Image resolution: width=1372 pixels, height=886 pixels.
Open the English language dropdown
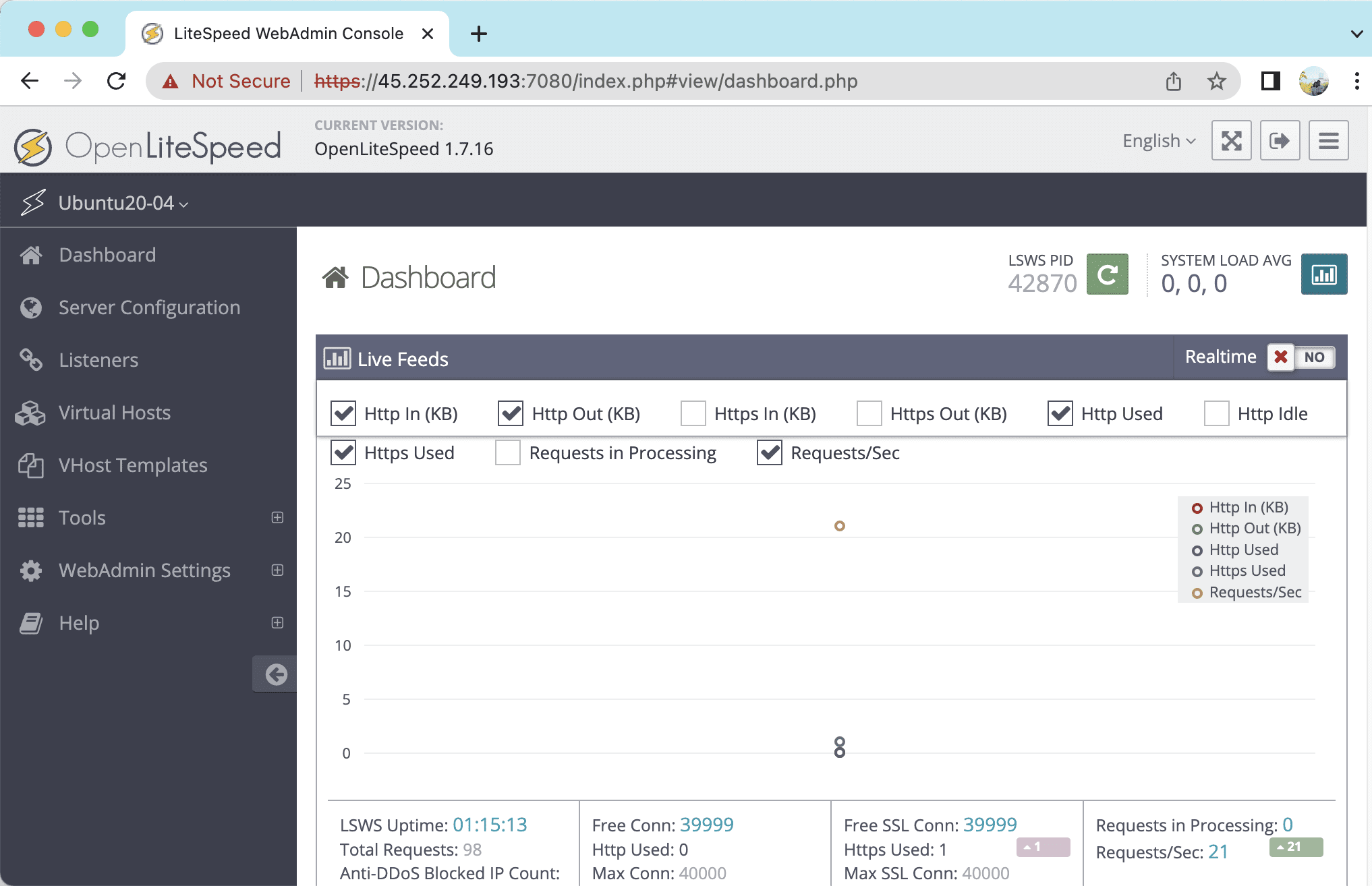click(x=1159, y=141)
